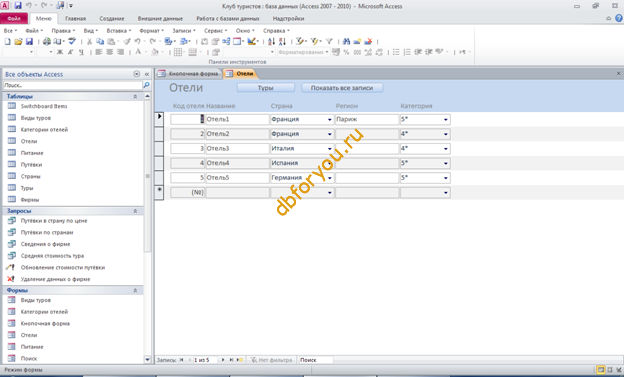Viewport: 624px width, 377px height.
Task: Select the record selector for Отель2 row
Action: coord(159,134)
